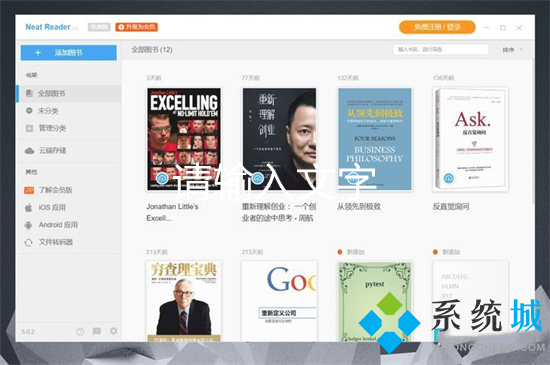Click the version number 5.0.2
Viewport: 550px width, 365px height.
coord(28,332)
